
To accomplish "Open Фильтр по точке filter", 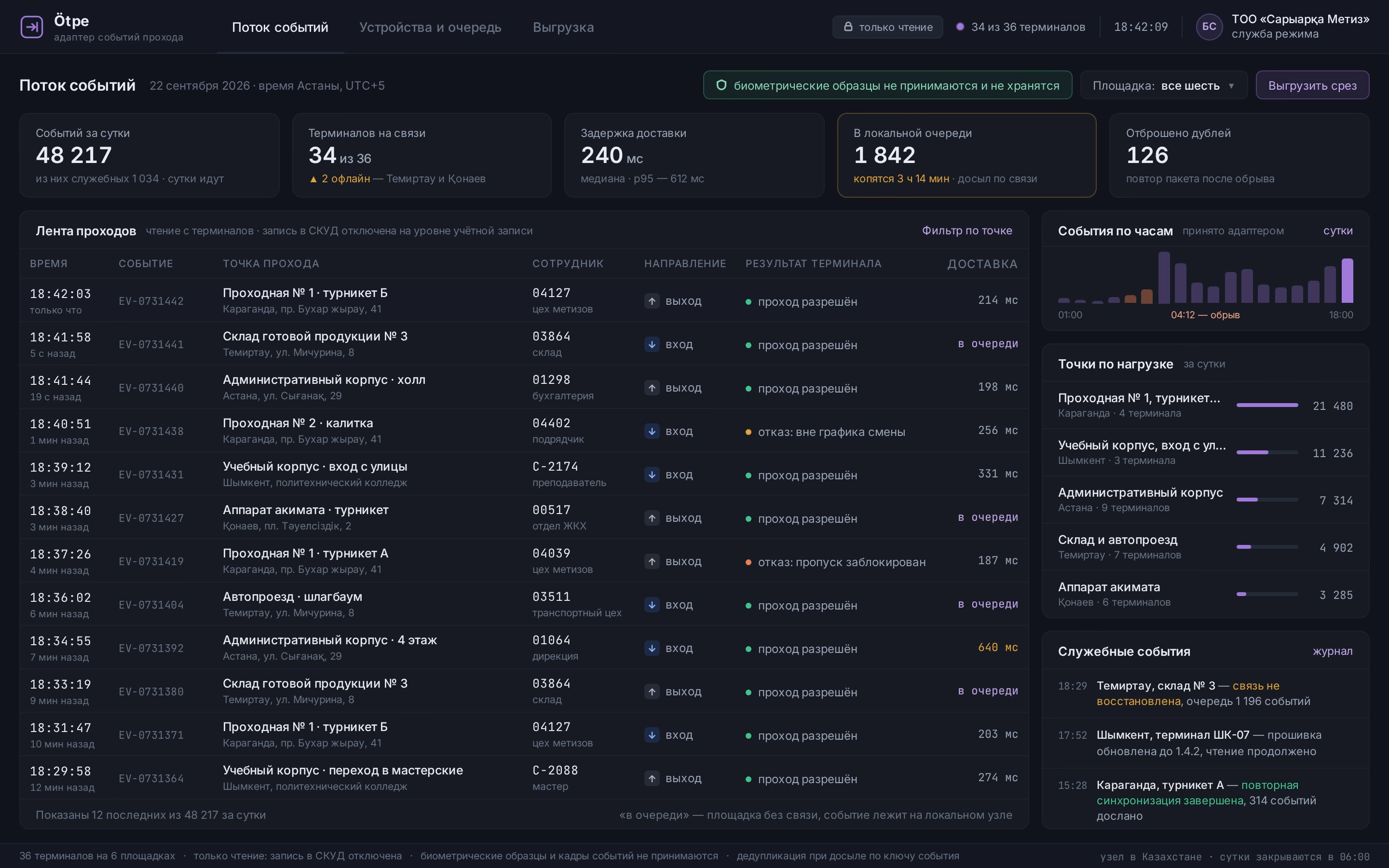I will pyautogui.click(x=967, y=230).
